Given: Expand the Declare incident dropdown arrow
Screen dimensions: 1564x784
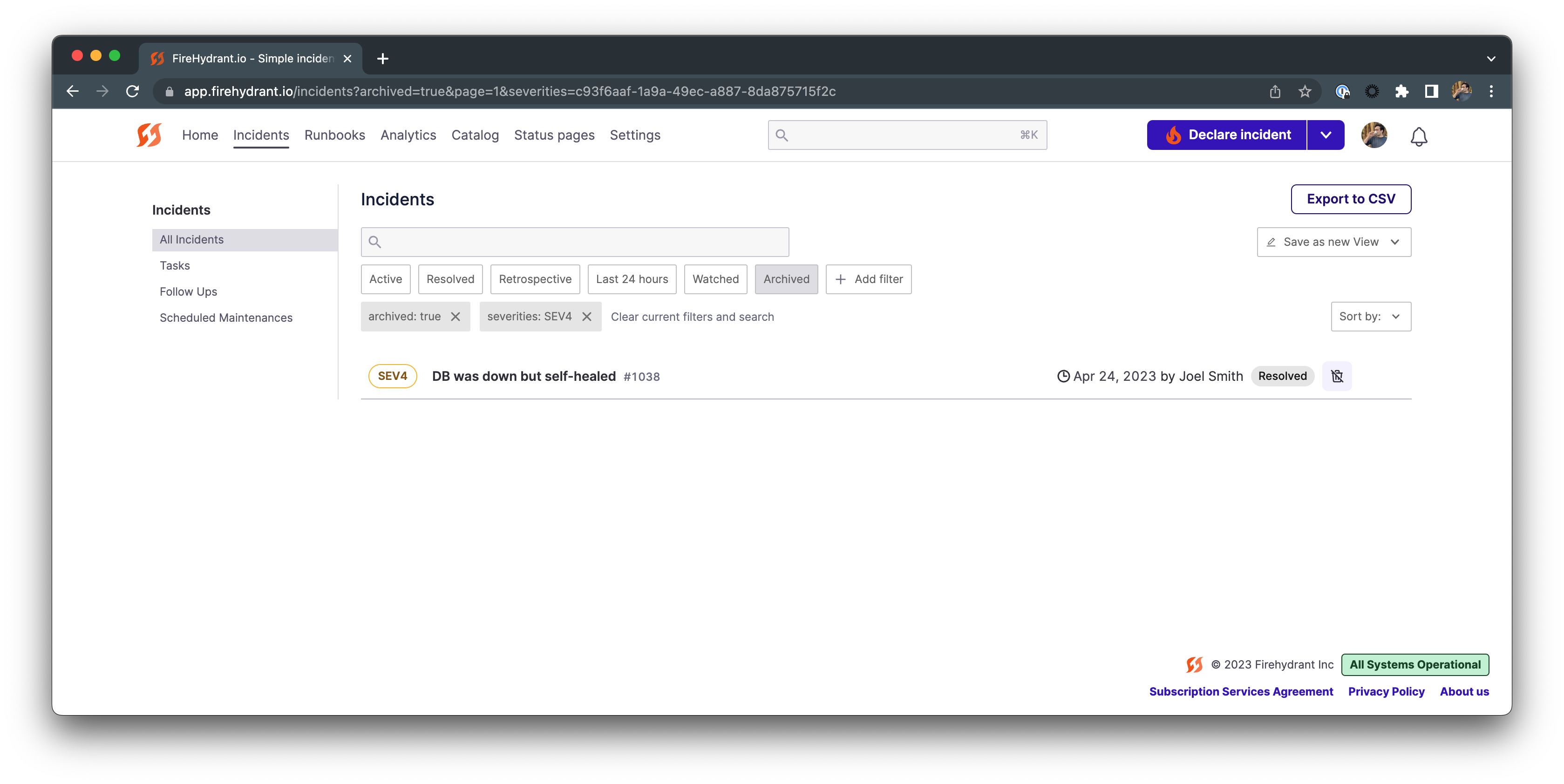Looking at the screenshot, I should point(1326,135).
